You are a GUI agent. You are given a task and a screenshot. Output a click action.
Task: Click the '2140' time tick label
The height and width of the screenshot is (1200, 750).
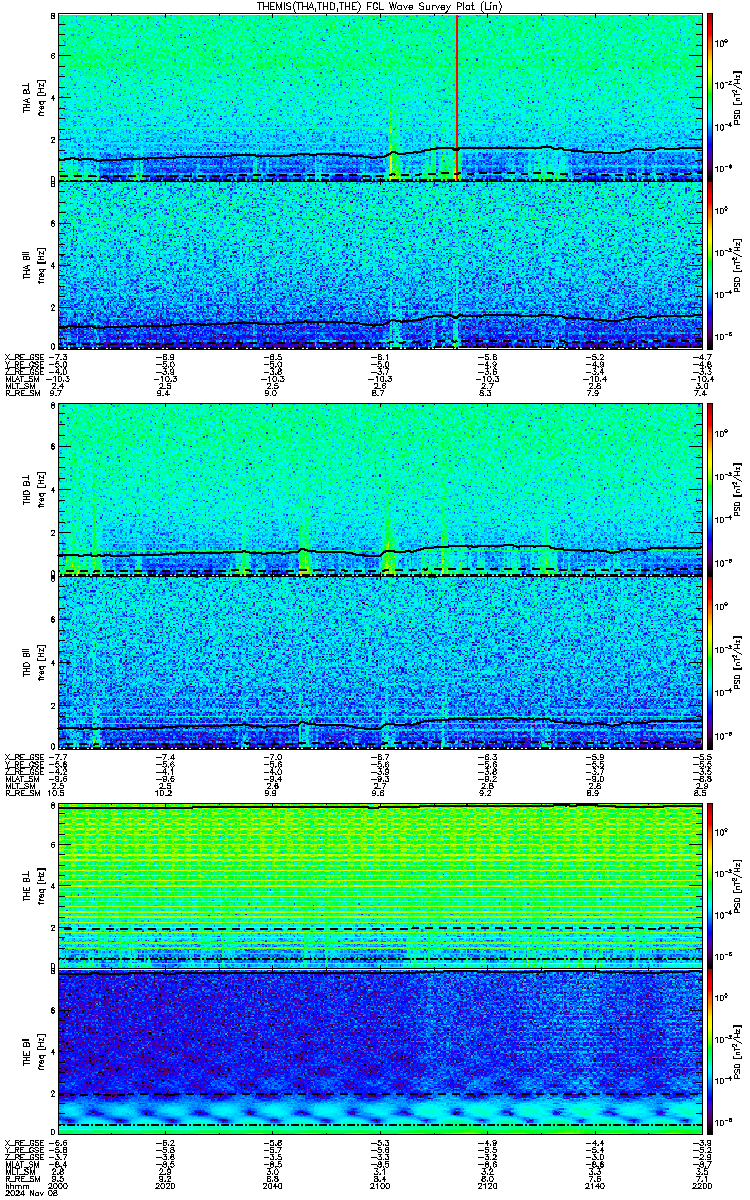tap(594, 1185)
